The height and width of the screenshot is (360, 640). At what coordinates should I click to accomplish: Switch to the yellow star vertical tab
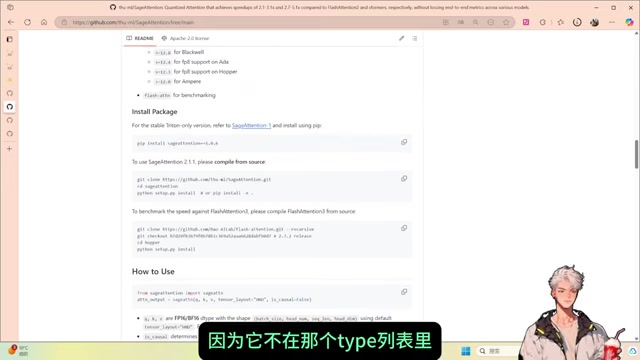pos(9,80)
